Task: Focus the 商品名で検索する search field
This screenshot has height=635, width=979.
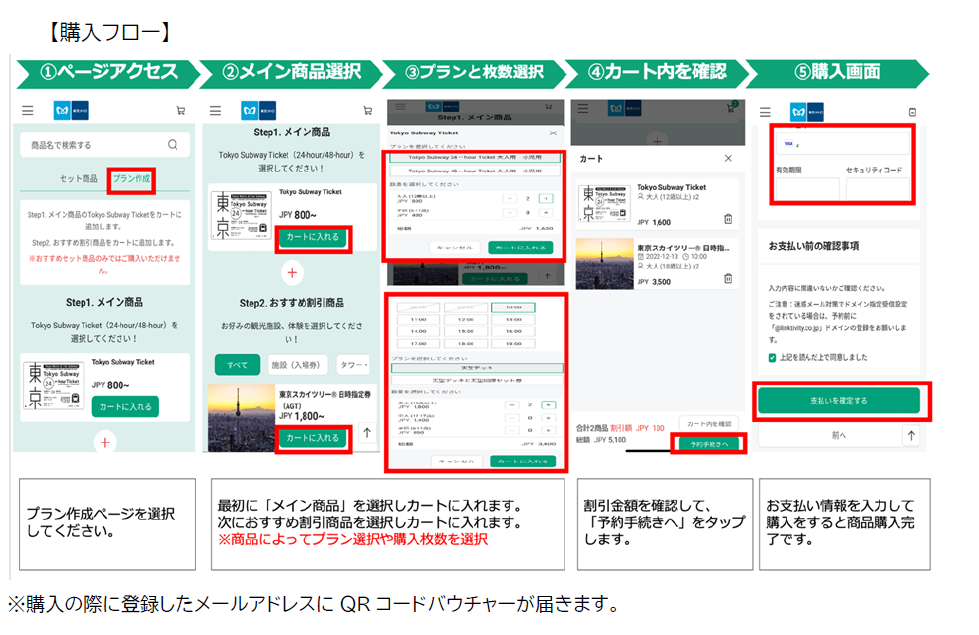Action: point(105,145)
